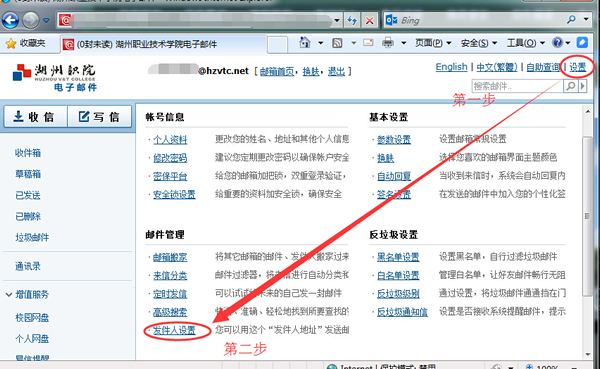Click the Read Mail envelope icon
This screenshot has height=369, width=600.
[368, 42]
